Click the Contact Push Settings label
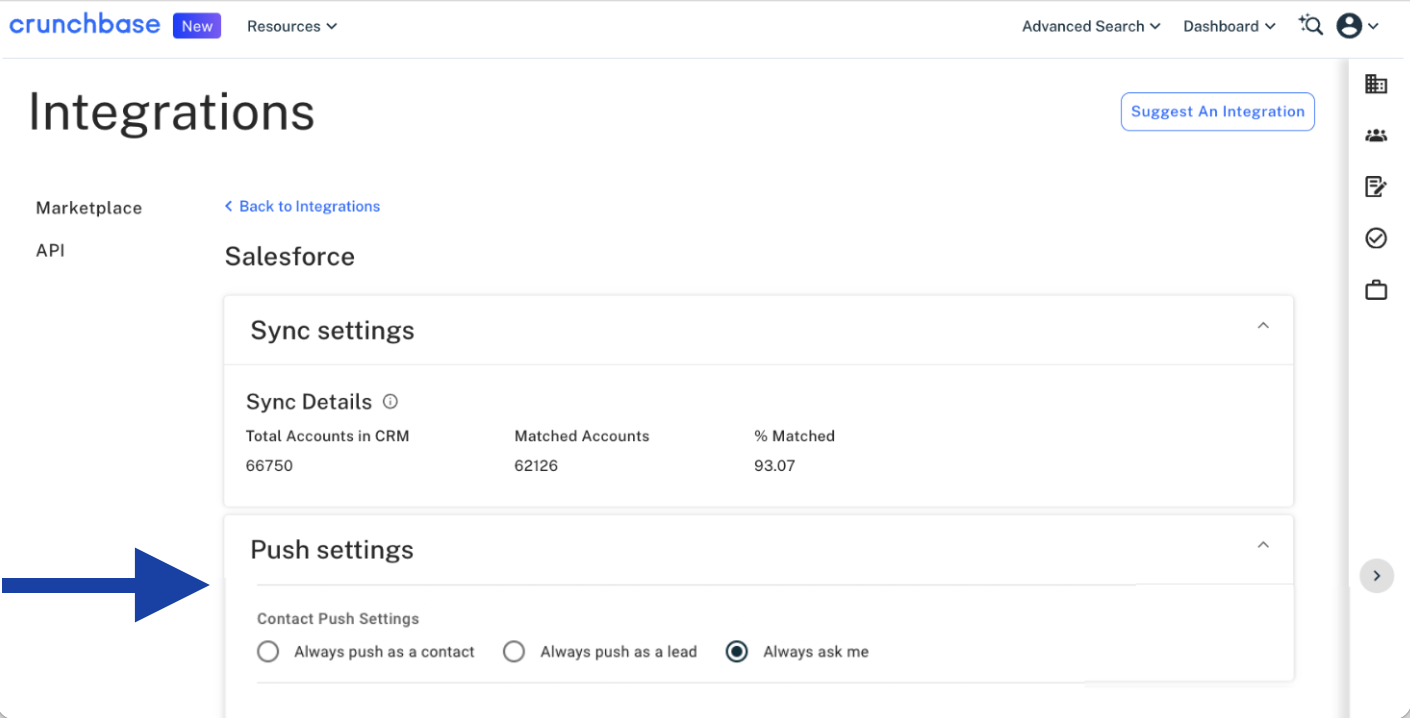Image resolution: width=1410 pixels, height=718 pixels. pos(338,619)
